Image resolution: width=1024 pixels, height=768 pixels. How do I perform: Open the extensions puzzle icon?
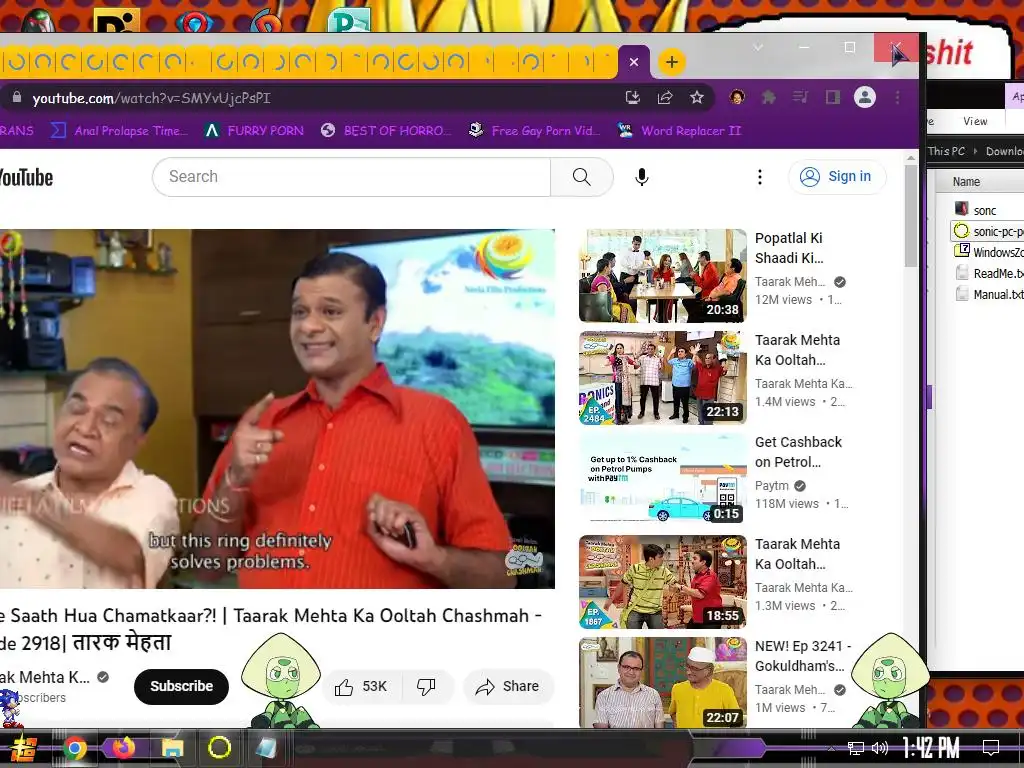tap(769, 98)
